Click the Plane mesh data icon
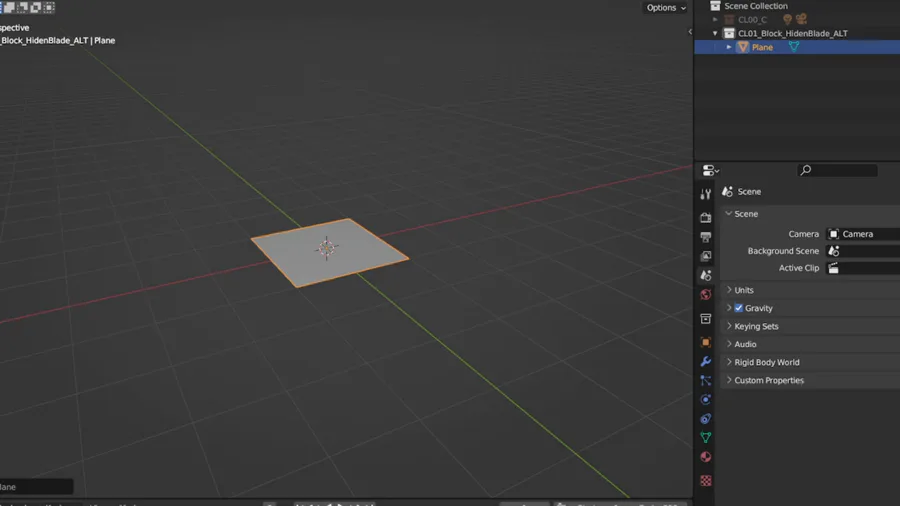The width and height of the screenshot is (900, 506). point(794,47)
